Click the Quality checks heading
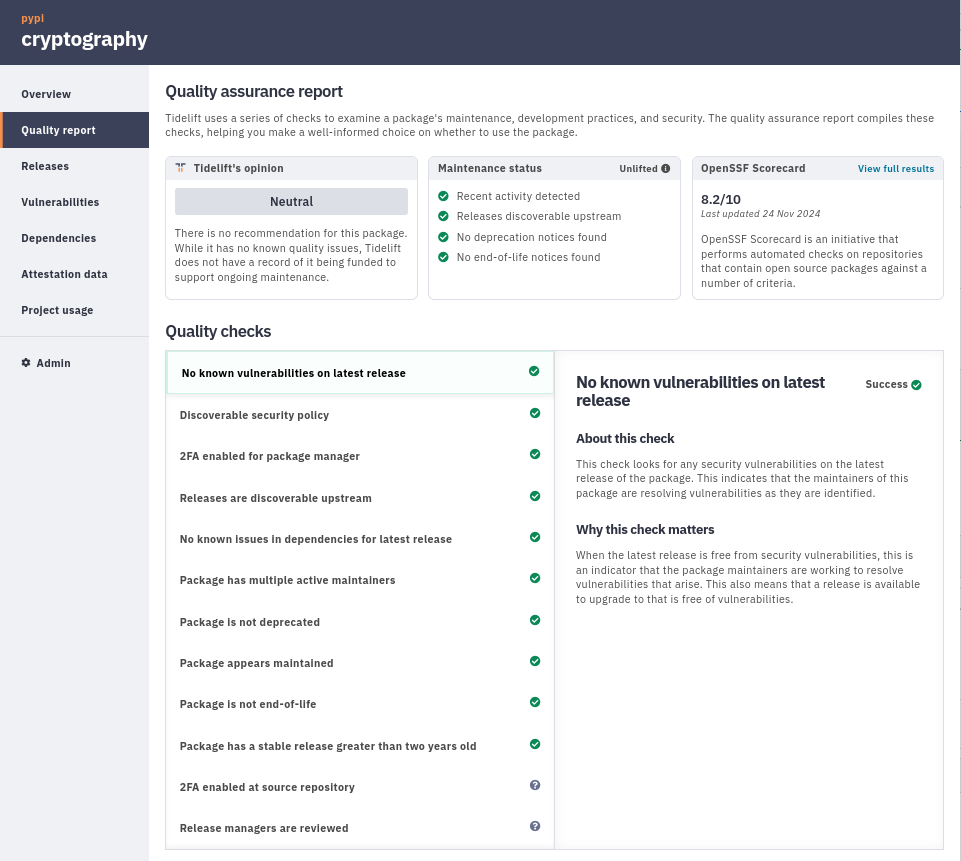The height and width of the screenshot is (861, 961). [x=218, y=332]
